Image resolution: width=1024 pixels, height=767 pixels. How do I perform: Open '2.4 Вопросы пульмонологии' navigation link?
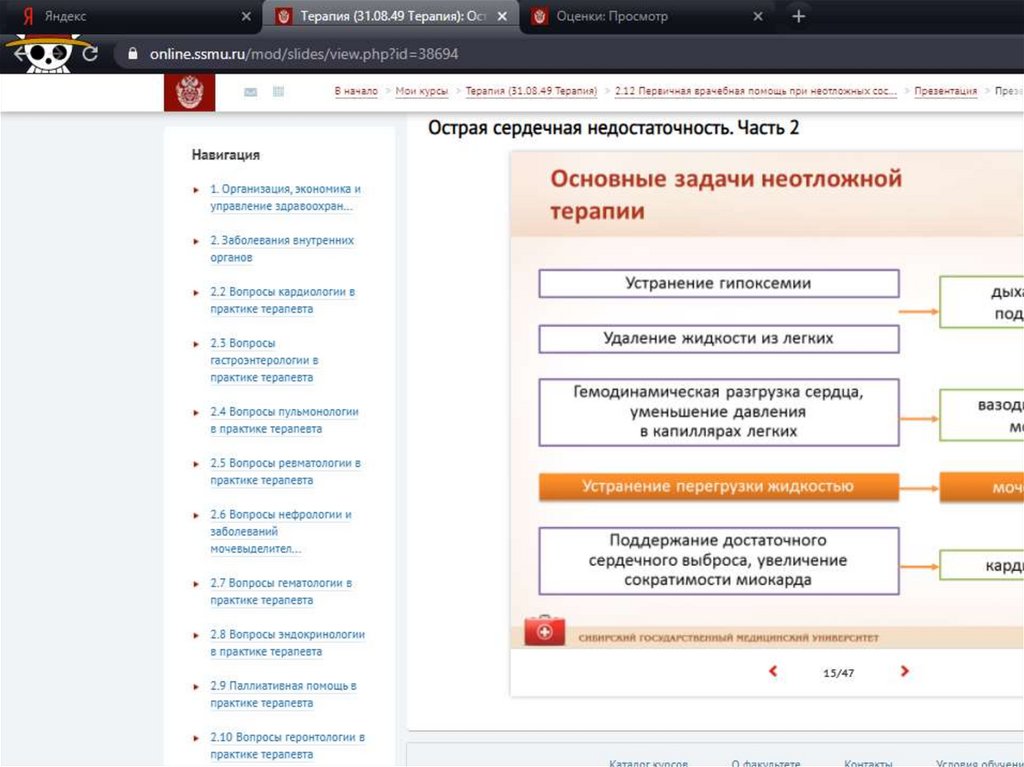click(284, 420)
